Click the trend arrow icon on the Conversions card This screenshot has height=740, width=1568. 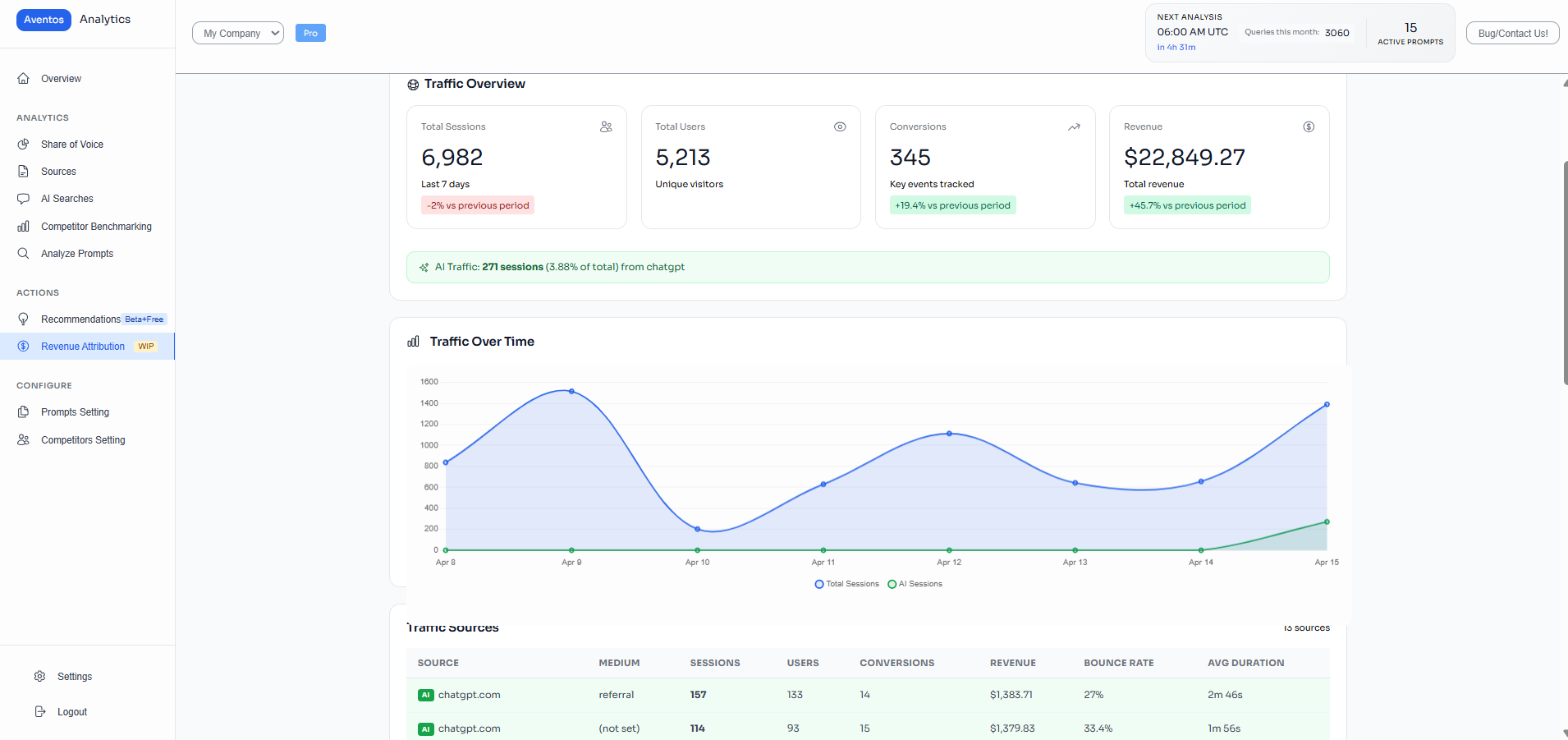click(x=1074, y=126)
